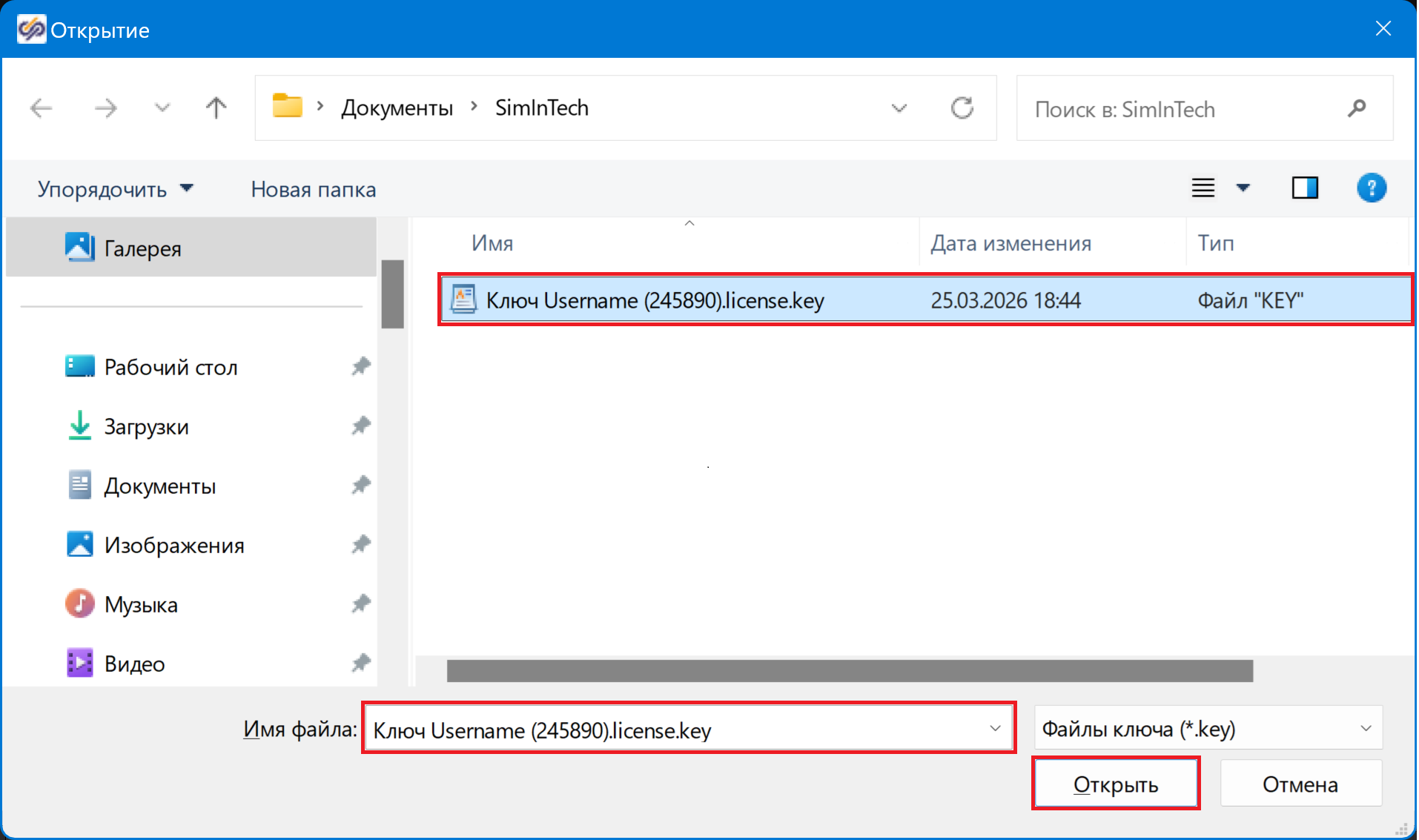Go up one folder level
1419x840 pixels.
click(x=216, y=108)
